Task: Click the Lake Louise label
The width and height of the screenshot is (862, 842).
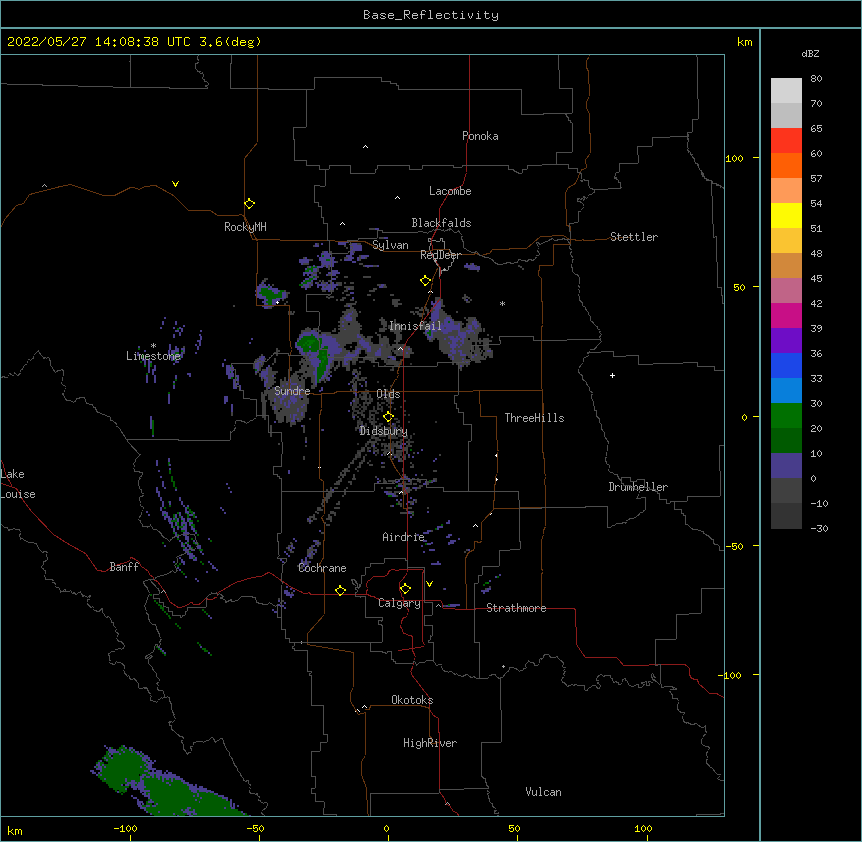Action: click(x=18, y=484)
